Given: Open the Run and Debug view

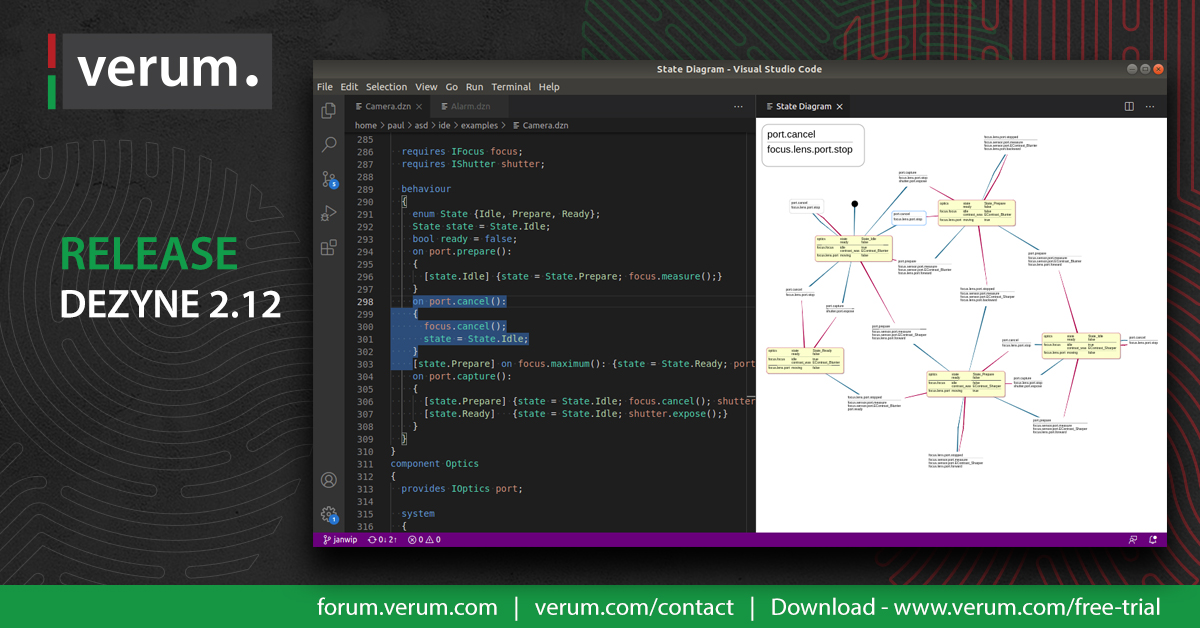Looking at the screenshot, I should [x=328, y=213].
